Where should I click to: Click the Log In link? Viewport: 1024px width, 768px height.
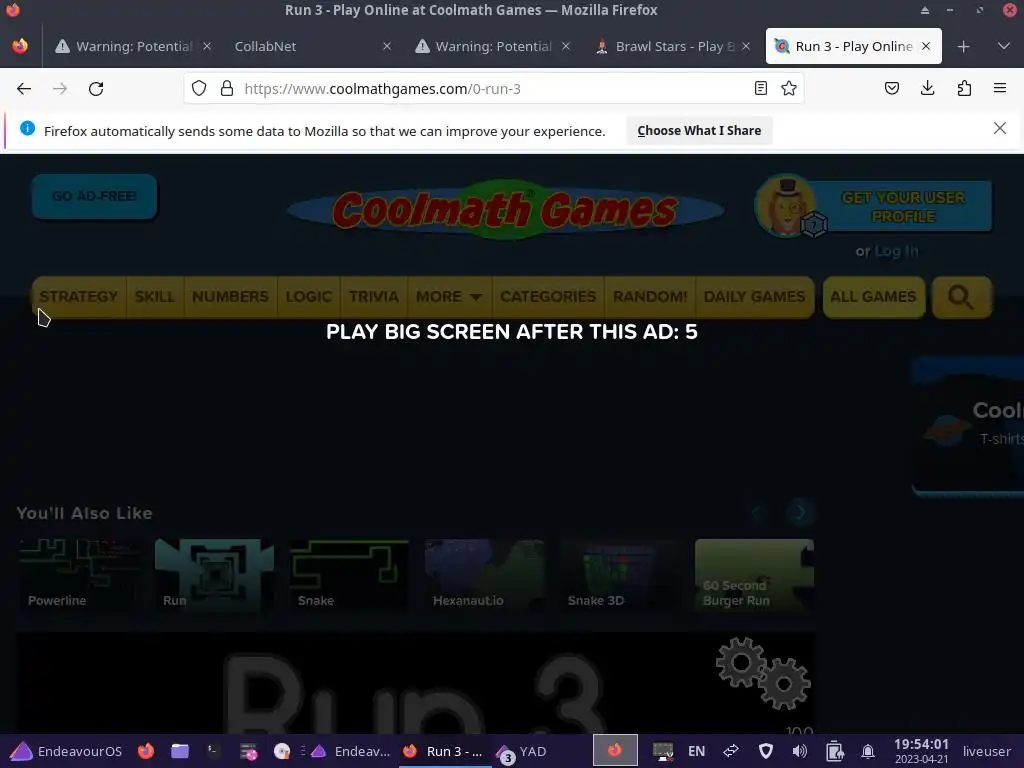click(x=896, y=251)
